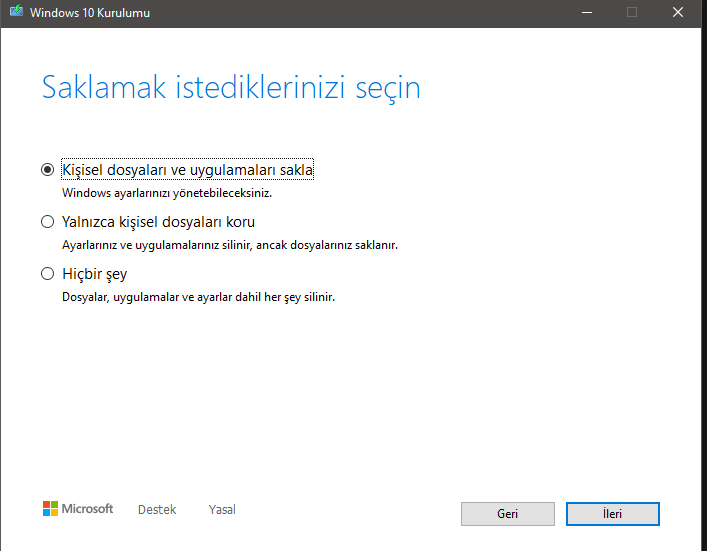The height and width of the screenshot is (551, 707).
Task: Select the 'Hiçbir şey' radio button
Action: [x=47, y=274]
